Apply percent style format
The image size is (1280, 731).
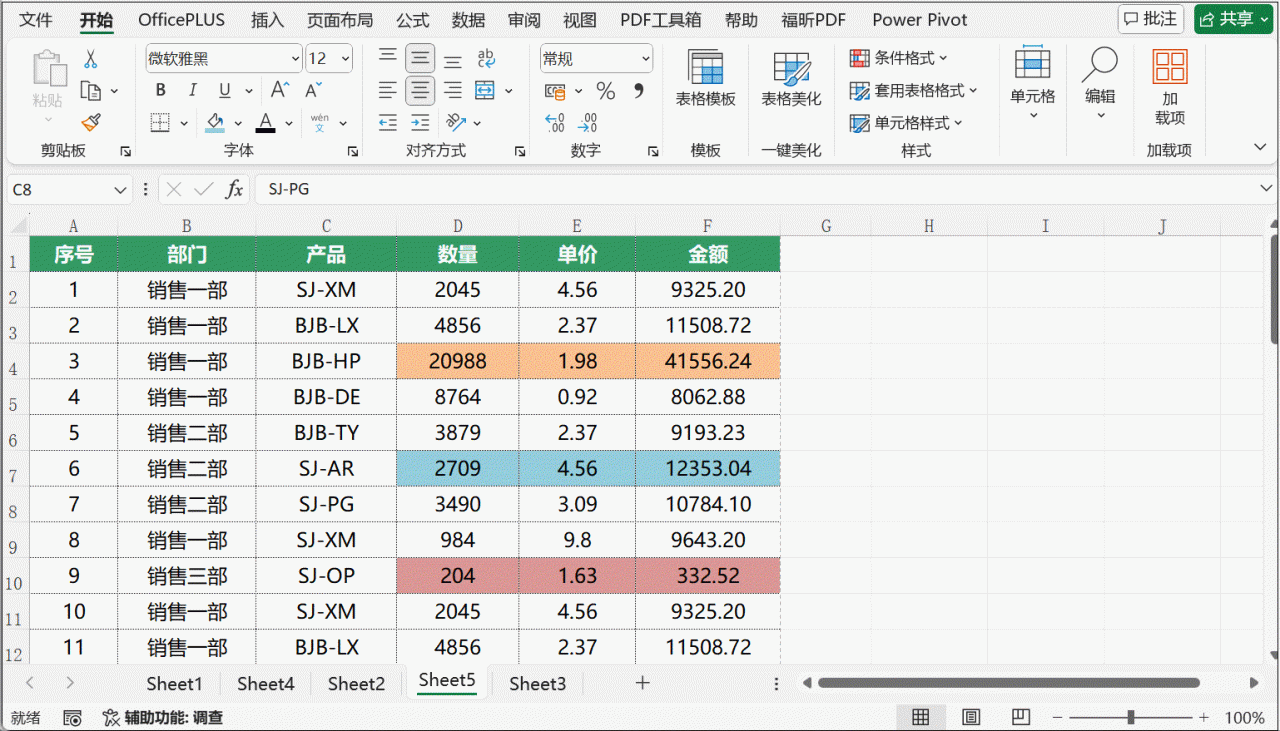tap(606, 91)
